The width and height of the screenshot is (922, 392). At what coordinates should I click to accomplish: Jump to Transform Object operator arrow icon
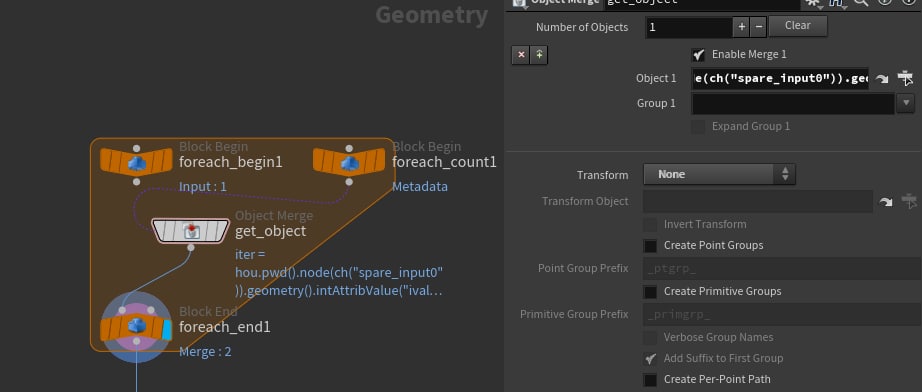point(886,202)
